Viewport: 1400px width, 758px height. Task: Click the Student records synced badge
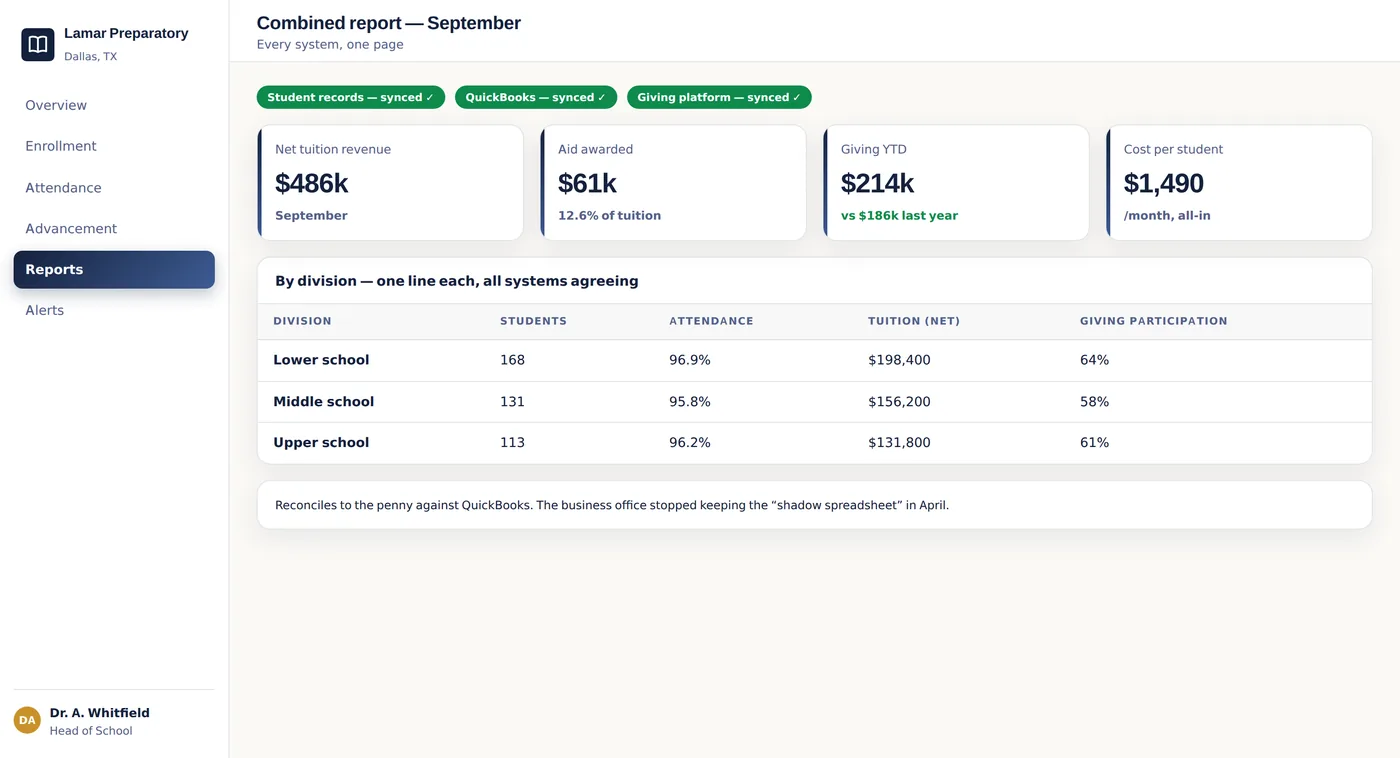[x=351, y=97]
